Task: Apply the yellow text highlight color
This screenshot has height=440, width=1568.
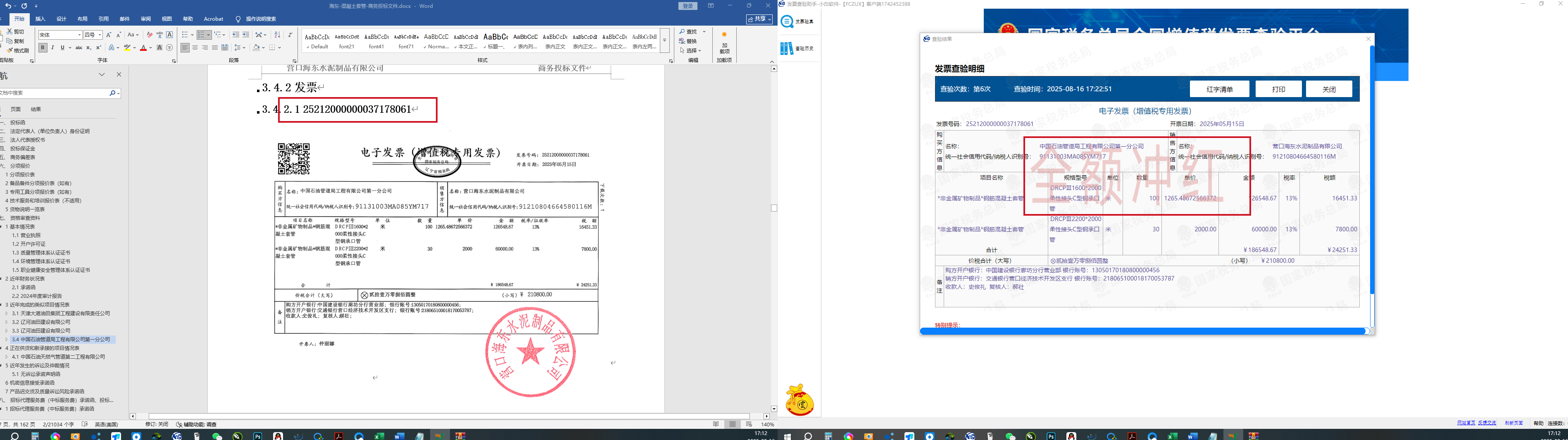Action: [x=127, y=48]
